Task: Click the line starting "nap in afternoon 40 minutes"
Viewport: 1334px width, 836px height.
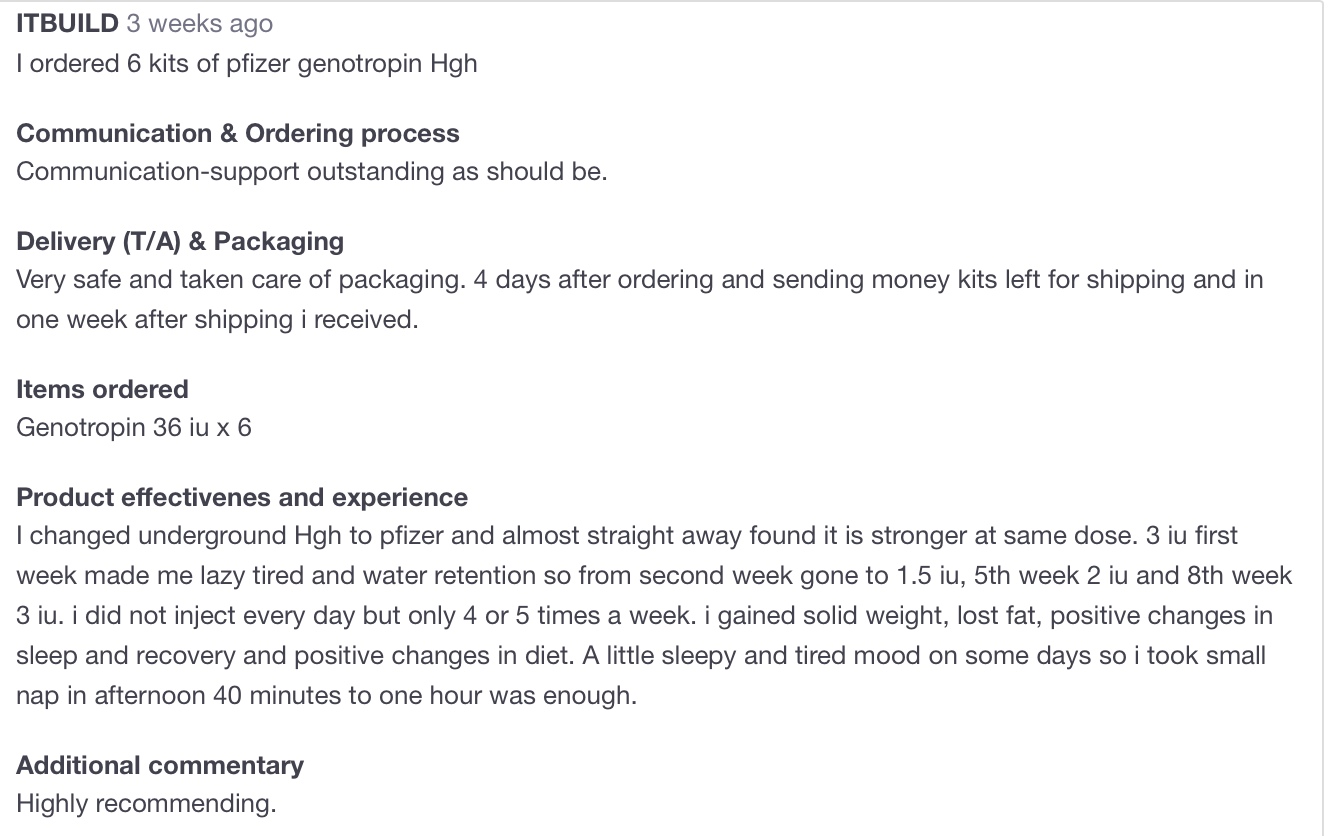Action: pyautogui.click(x=326, y=696)
